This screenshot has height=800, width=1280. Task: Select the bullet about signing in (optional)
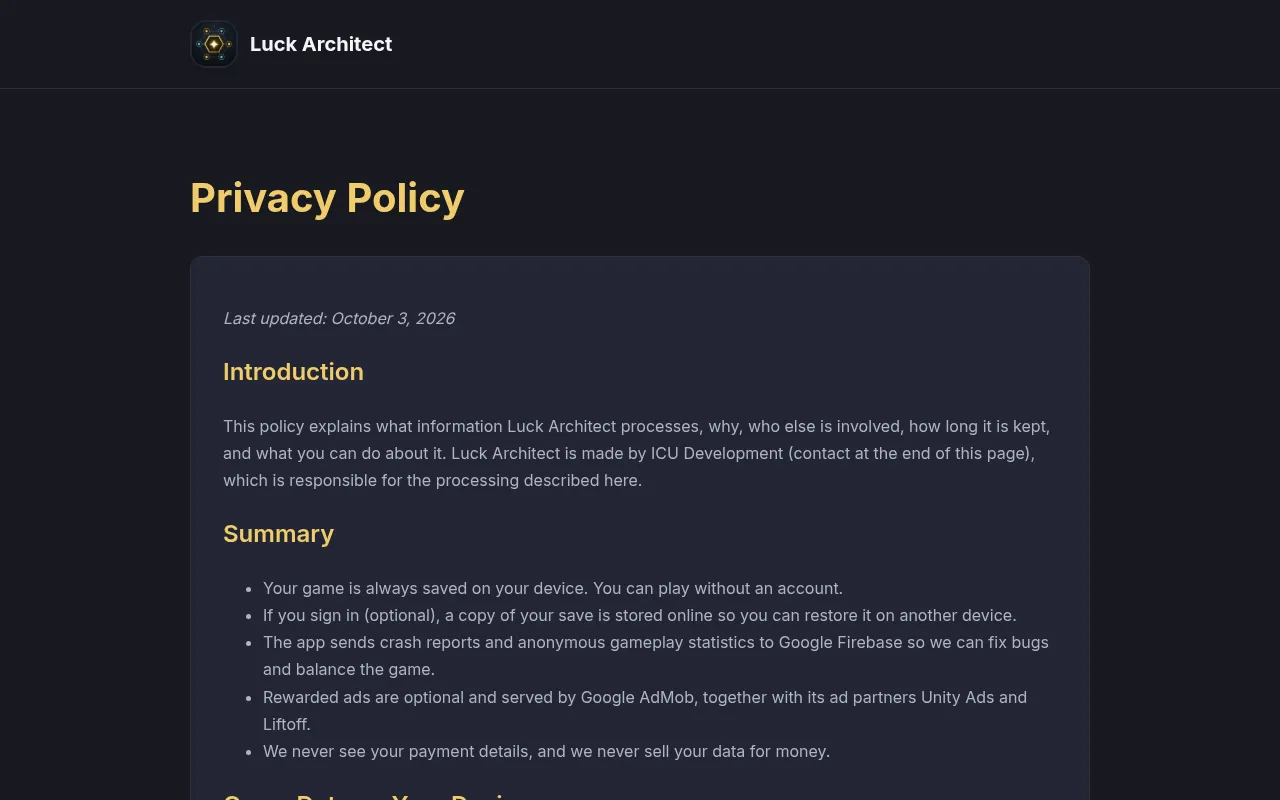(x=640, y=615)
